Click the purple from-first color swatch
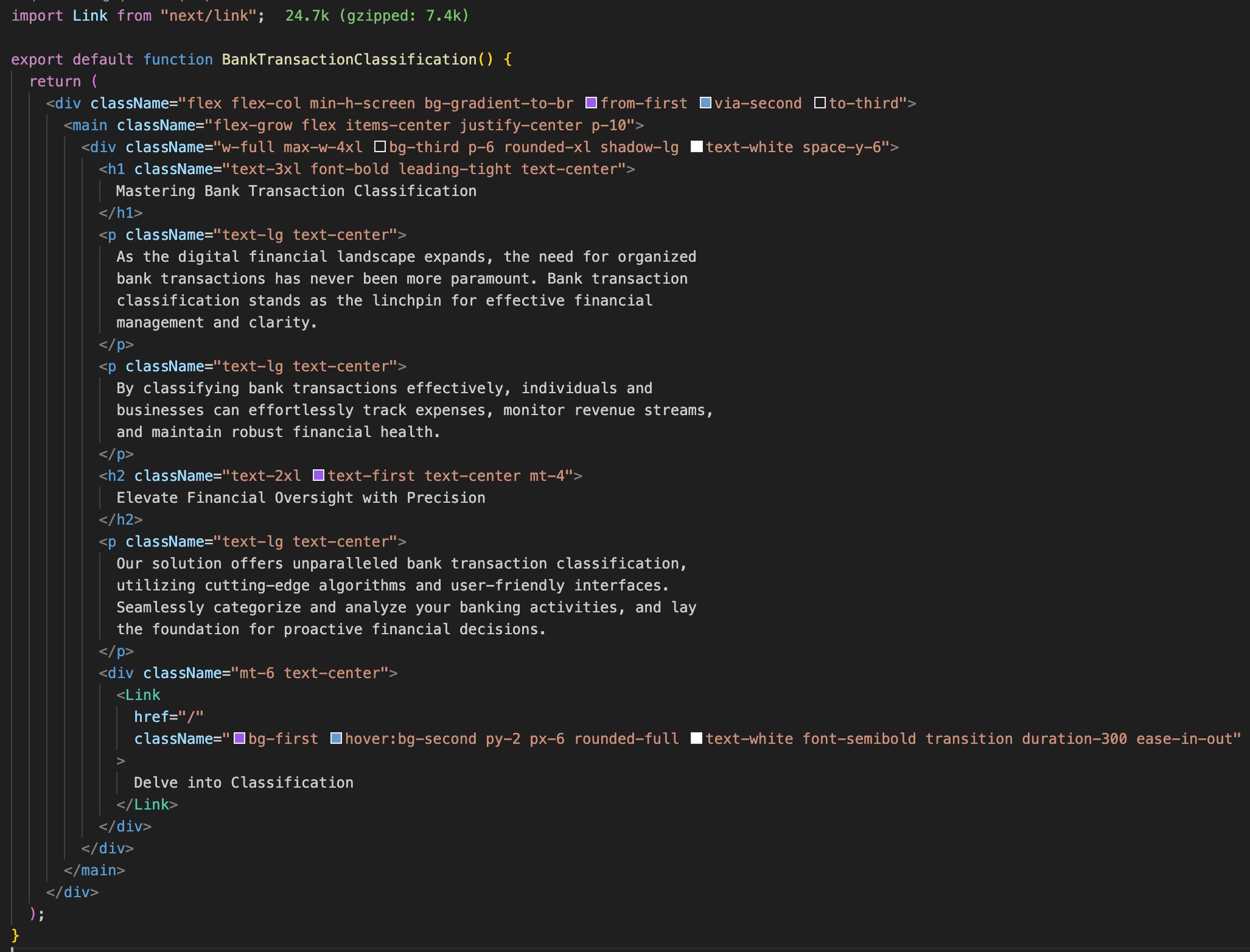The image size is (1250, 952). (x=591, y=103)
